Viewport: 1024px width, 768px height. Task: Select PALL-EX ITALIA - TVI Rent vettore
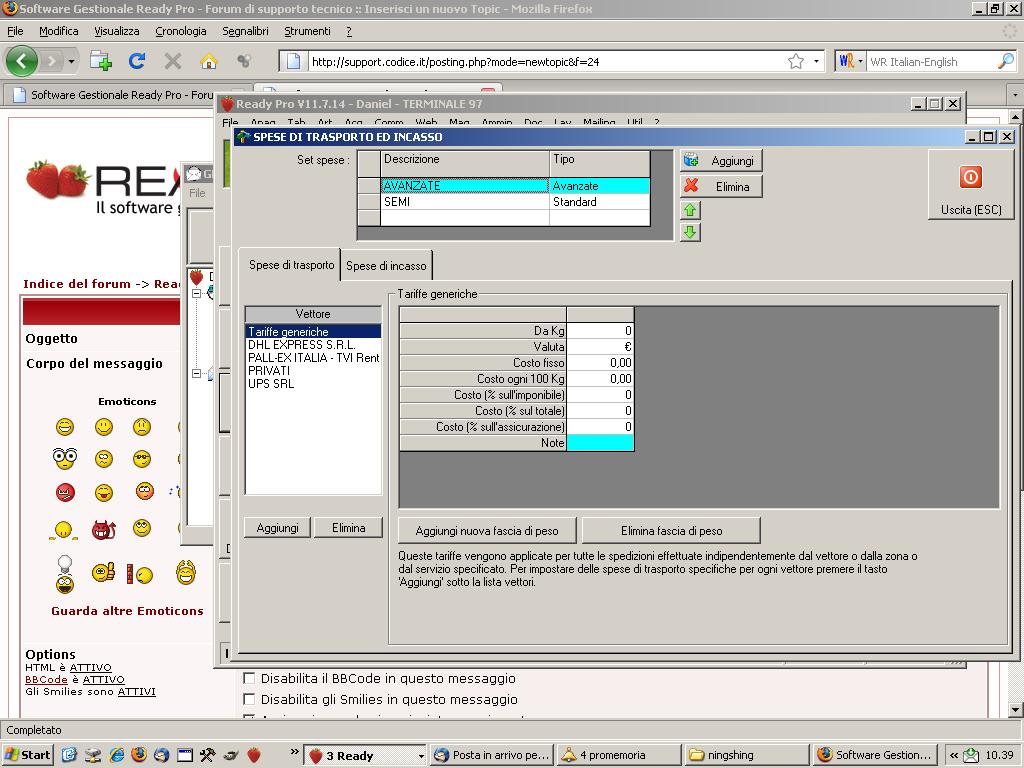pos(313,358)
